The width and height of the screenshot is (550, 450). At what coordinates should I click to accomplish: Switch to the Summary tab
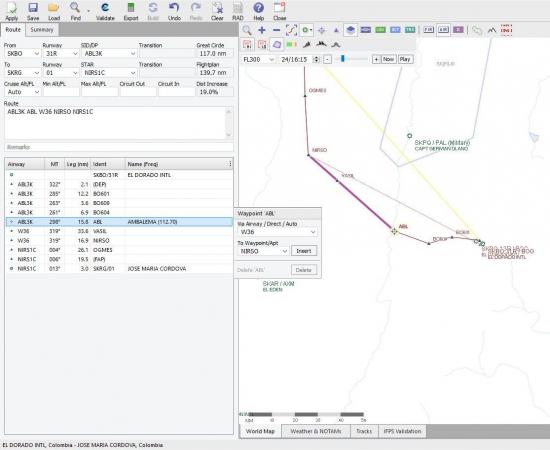pos(42,30)
